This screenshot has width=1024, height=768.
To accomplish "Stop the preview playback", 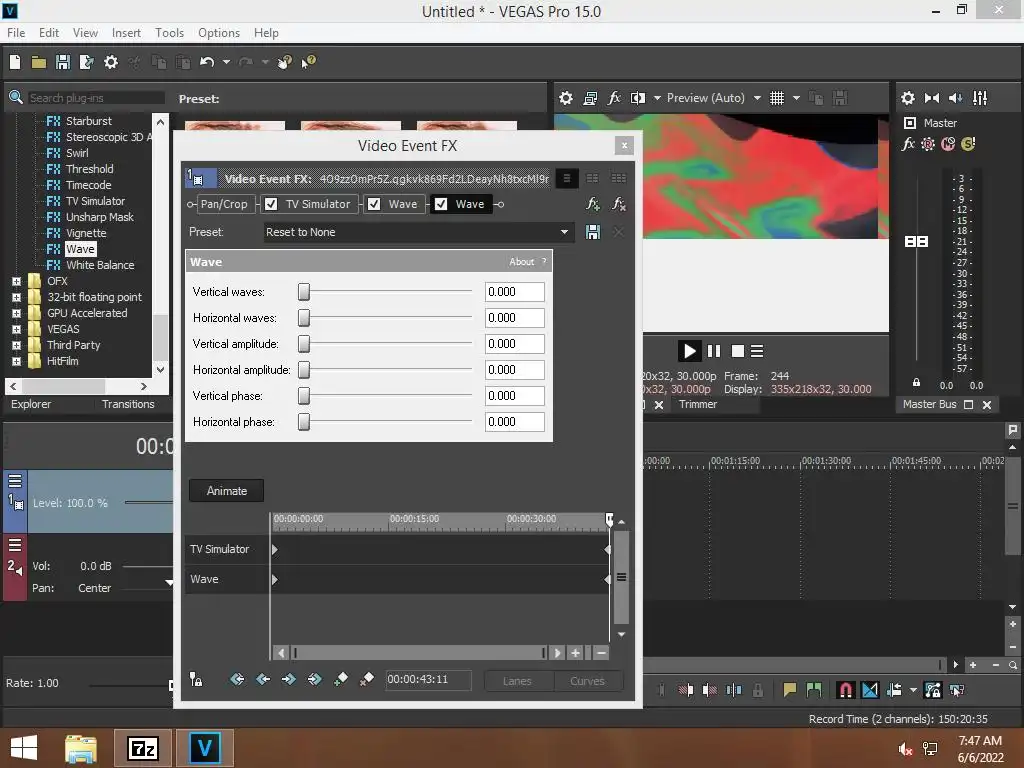I will [737, 351].
